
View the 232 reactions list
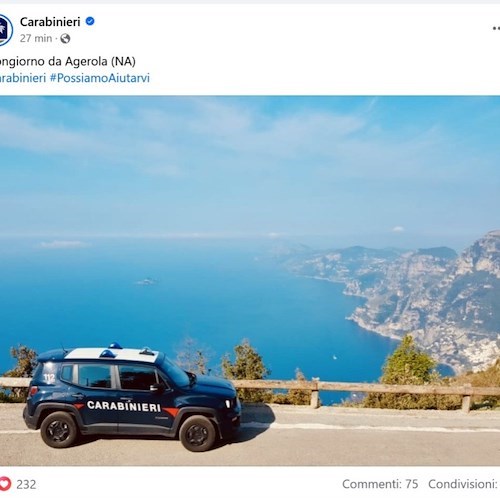[x=26, y=484]
